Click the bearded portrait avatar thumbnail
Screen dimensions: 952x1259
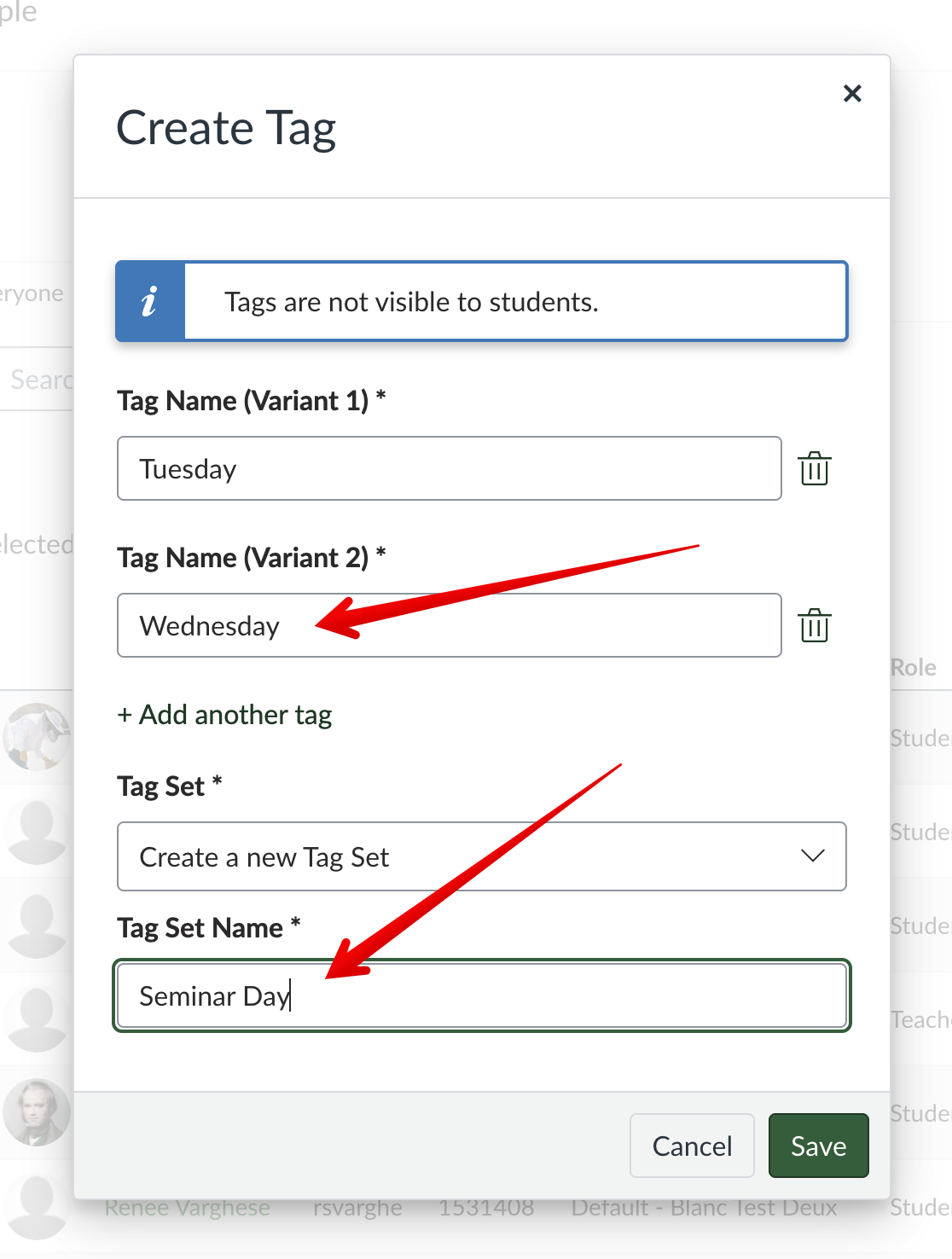(36, 1112)
